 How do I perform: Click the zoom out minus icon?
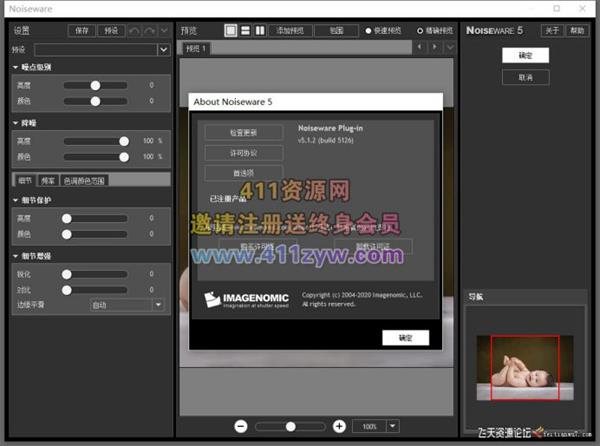(x=242, y=426)
